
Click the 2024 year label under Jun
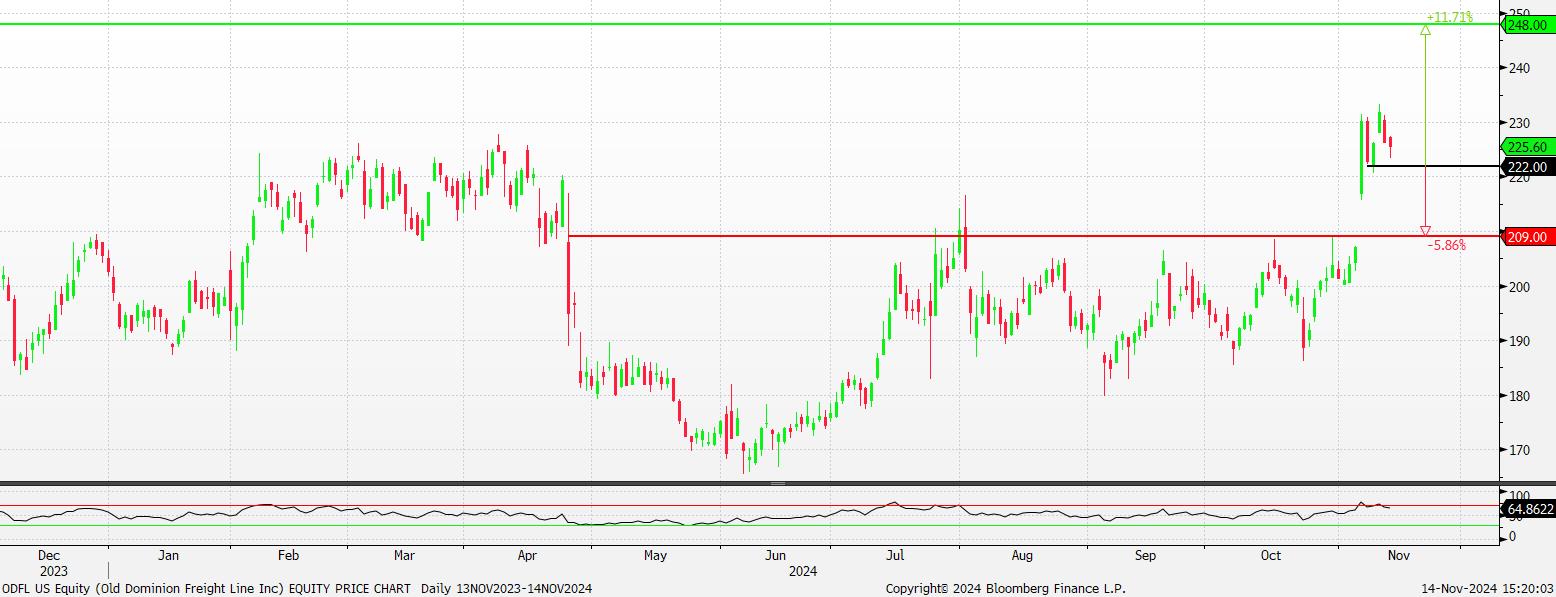click(802, 571)
